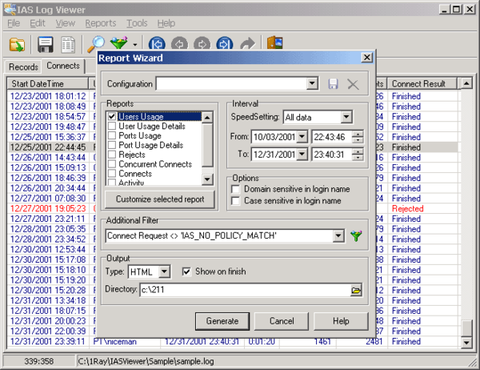Click the Directory c:\211 input field
The width and height of the screenshot is (480, 370).
[x=245, y=290]
